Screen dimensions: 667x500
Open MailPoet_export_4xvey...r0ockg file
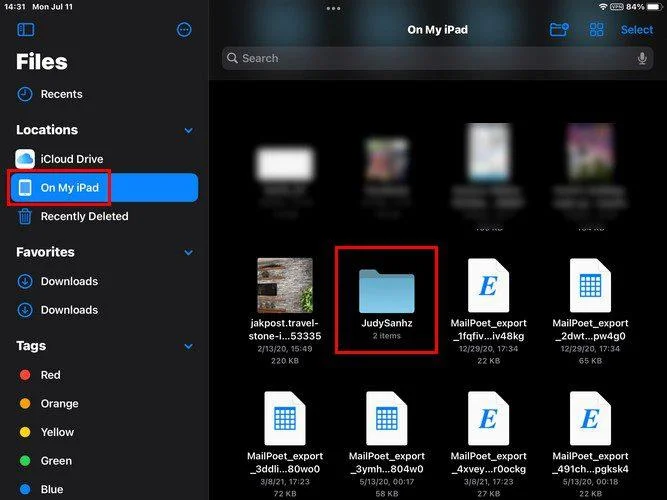coord(488,418)
